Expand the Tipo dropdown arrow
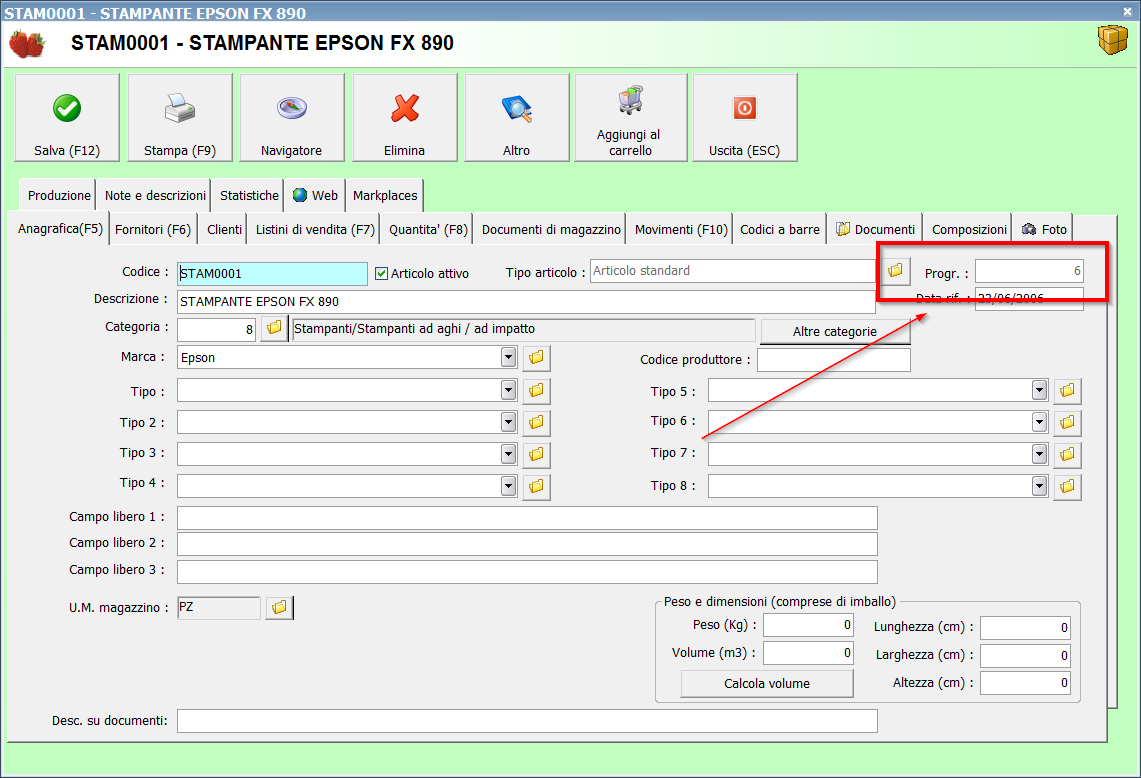Image resolution: width=1141 pixels, height=778 pixels. tap(509, 391)
